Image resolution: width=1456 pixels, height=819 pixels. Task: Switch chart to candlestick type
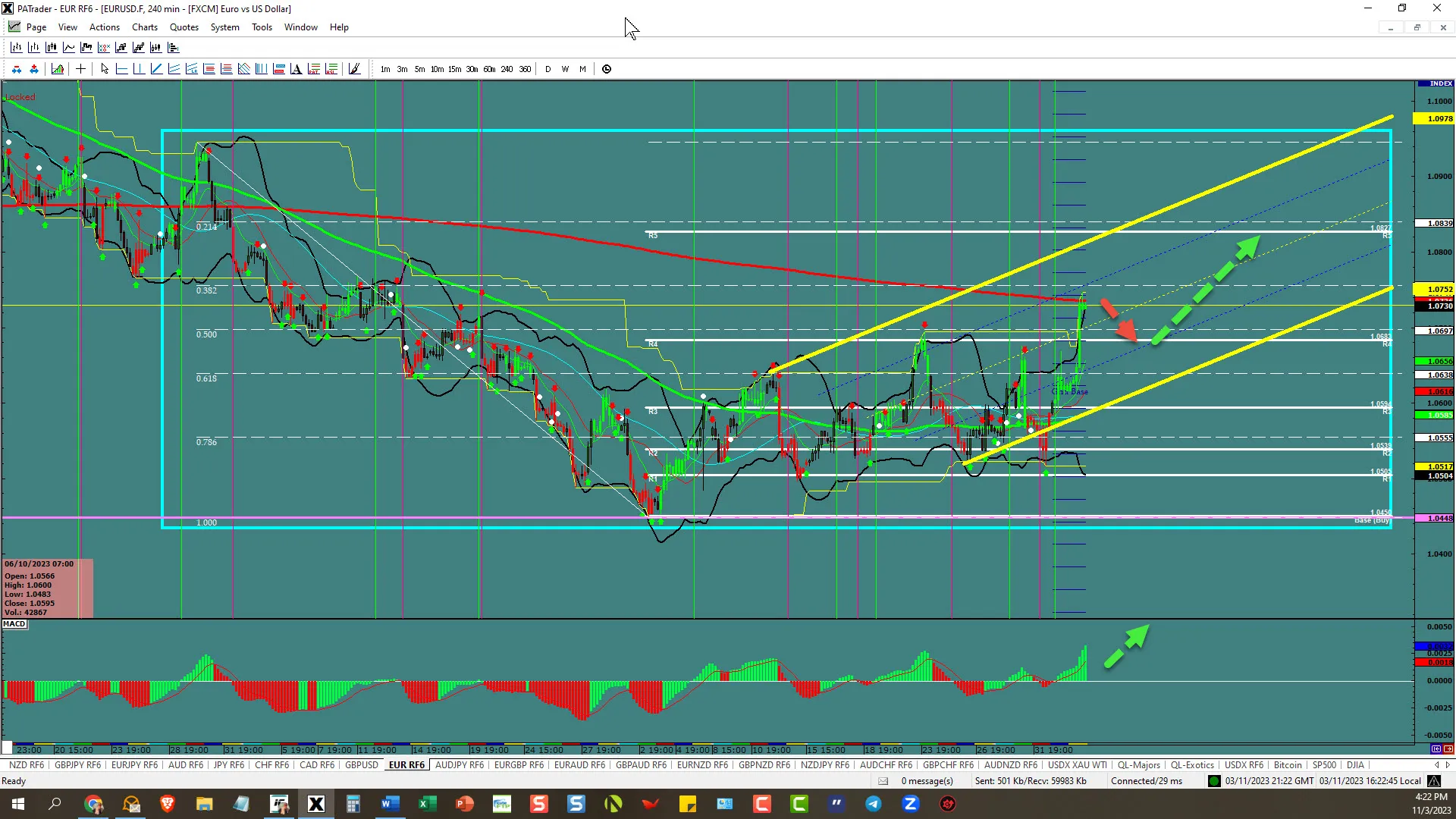tap(51, 48)
